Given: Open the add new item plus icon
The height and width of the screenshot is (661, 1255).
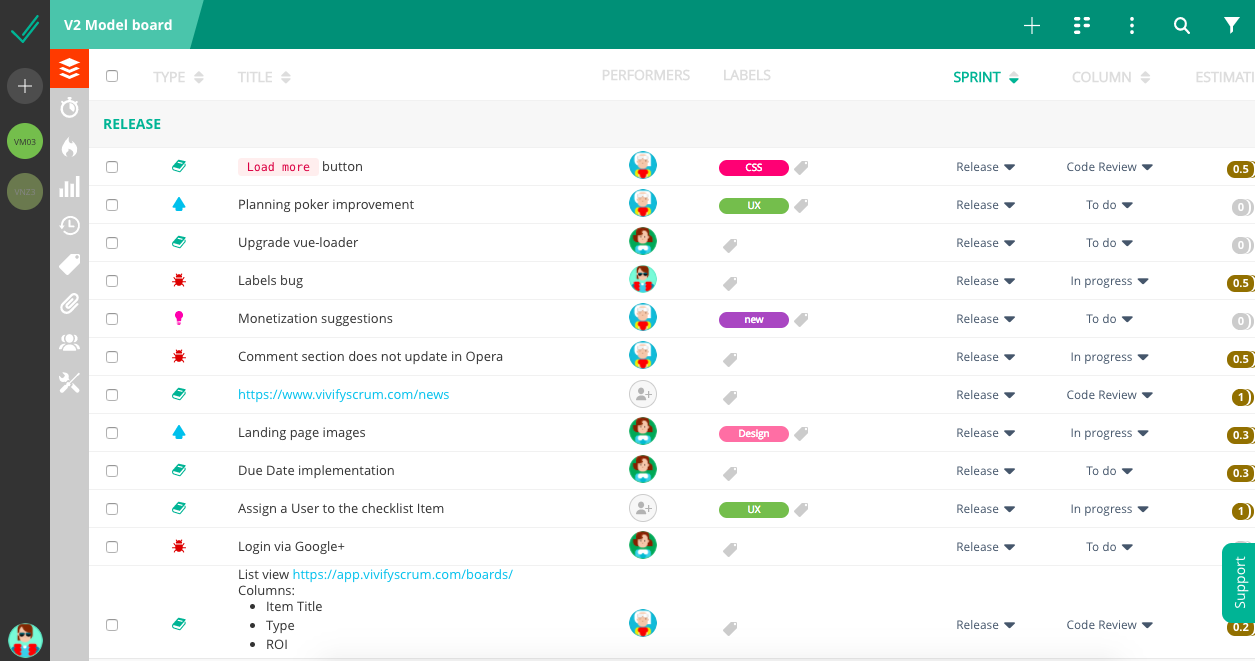Looking at the screenshot, I should (x=1031, y=25).
